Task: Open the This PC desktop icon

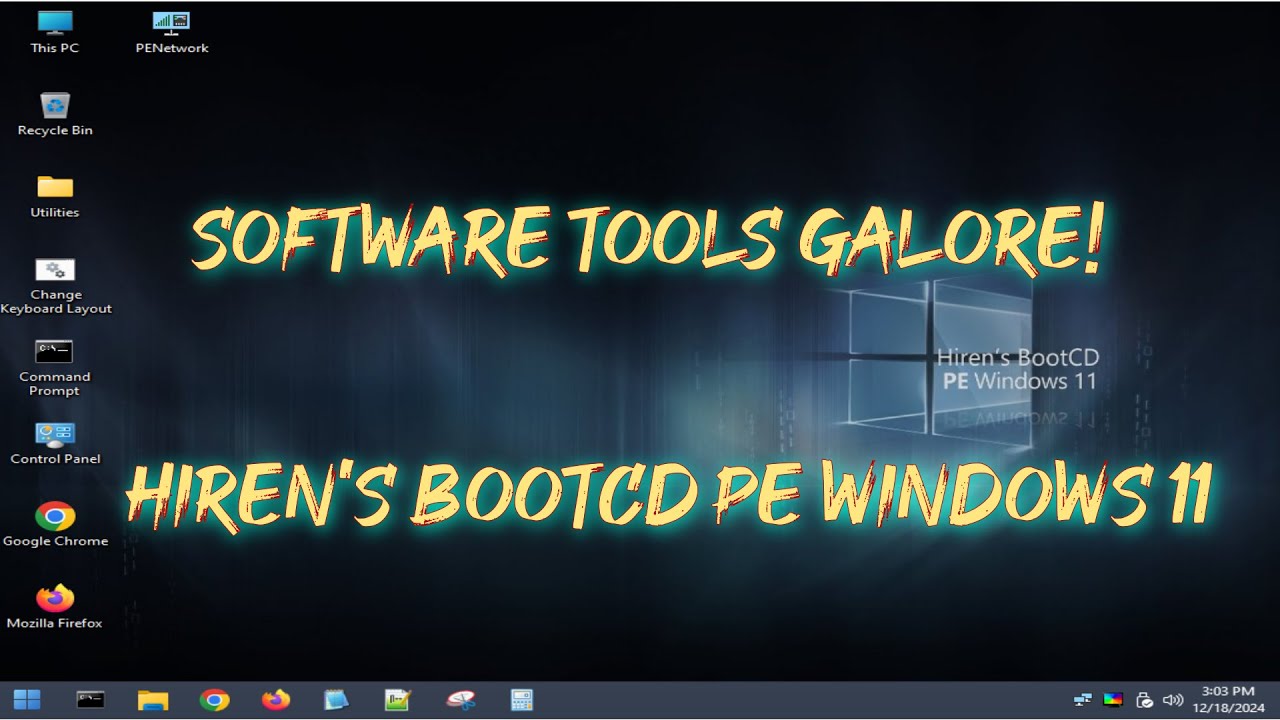Action: [55, 31]
